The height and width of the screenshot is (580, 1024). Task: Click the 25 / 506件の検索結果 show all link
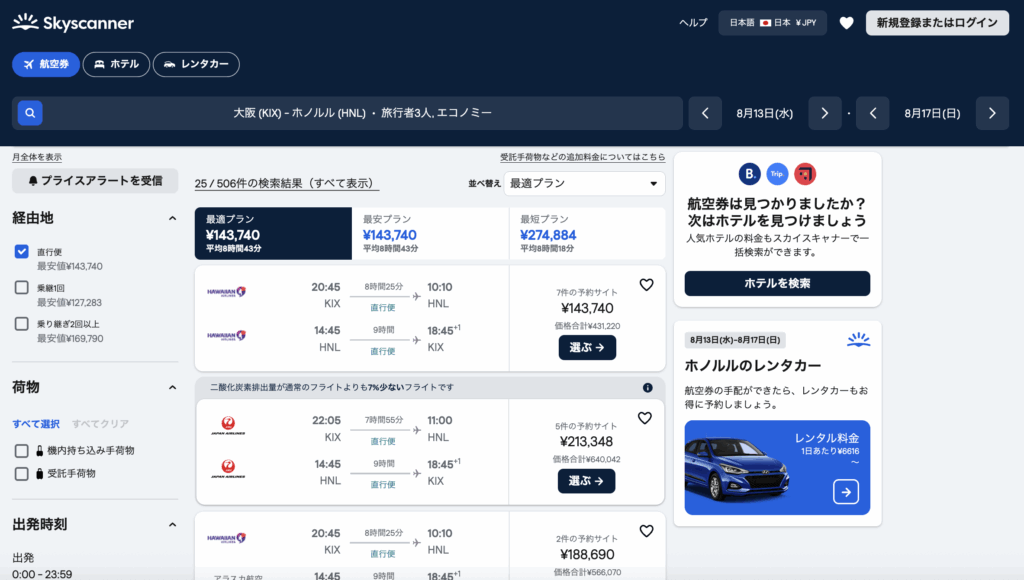[x=287, y=184]
